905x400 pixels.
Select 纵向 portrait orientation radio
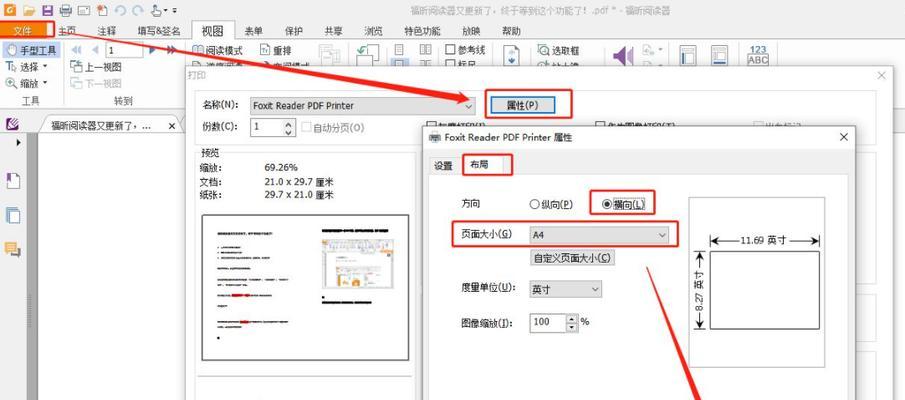(x=534, y=204)
